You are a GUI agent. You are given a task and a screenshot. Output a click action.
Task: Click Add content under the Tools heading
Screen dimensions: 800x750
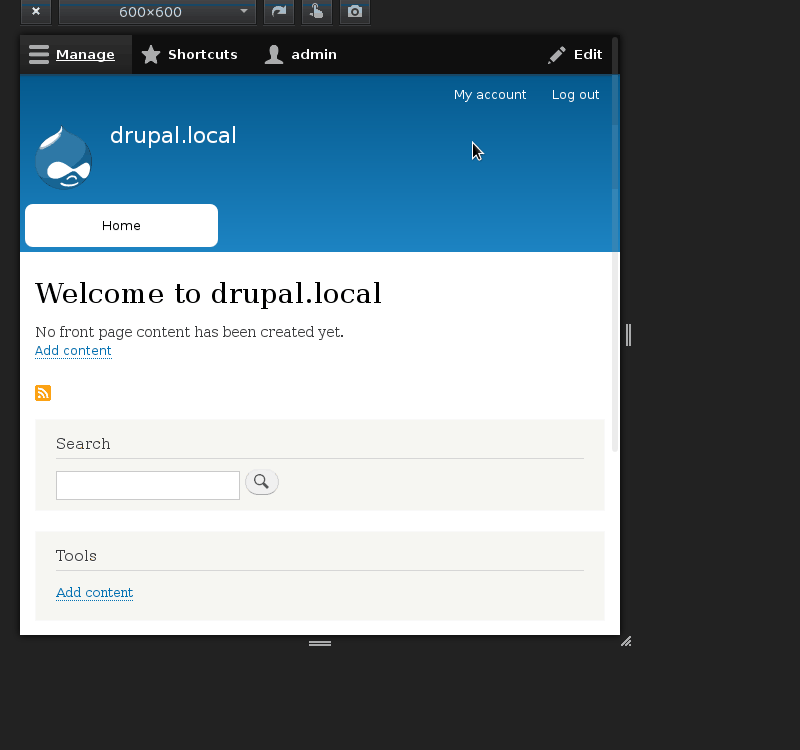pyautogui.click(x=94, y=592)
